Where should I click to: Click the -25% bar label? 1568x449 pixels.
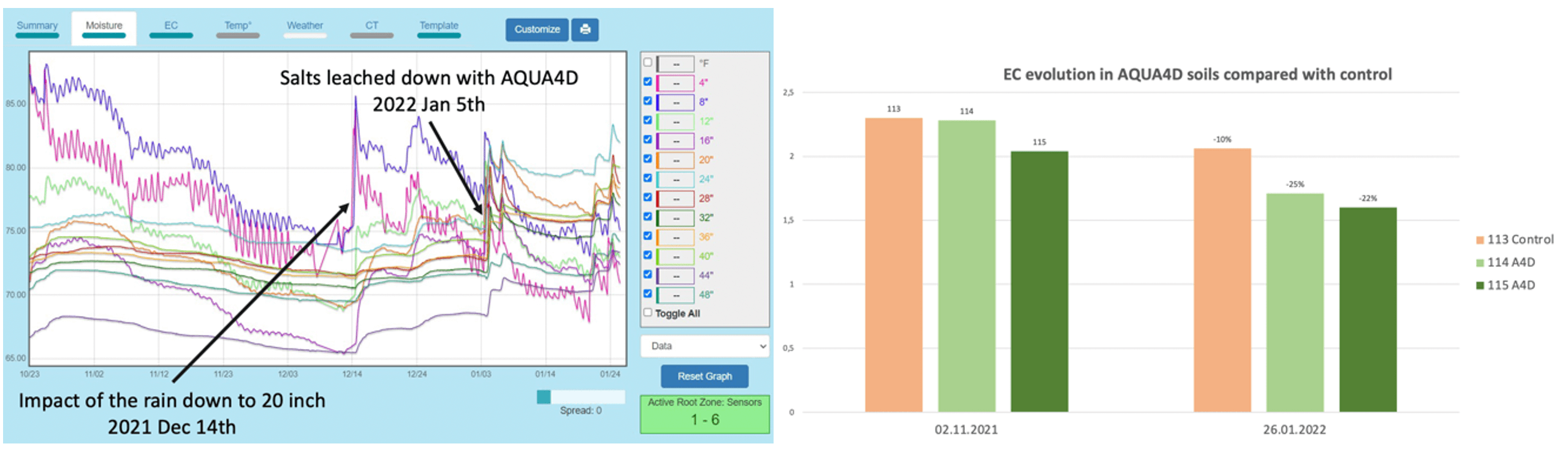coord(1295,184)
